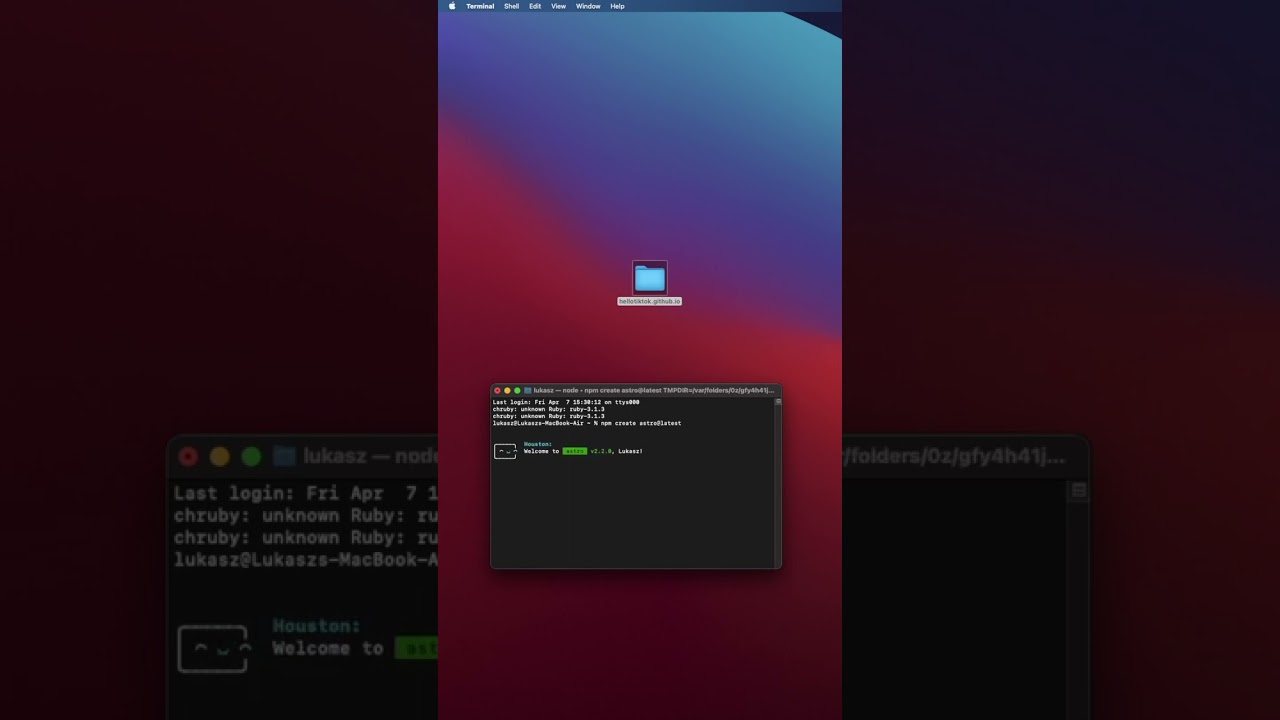
Task: Click the 'Houston:' label in Terminal
Action: pyautogui.click(x=538, y=444)
